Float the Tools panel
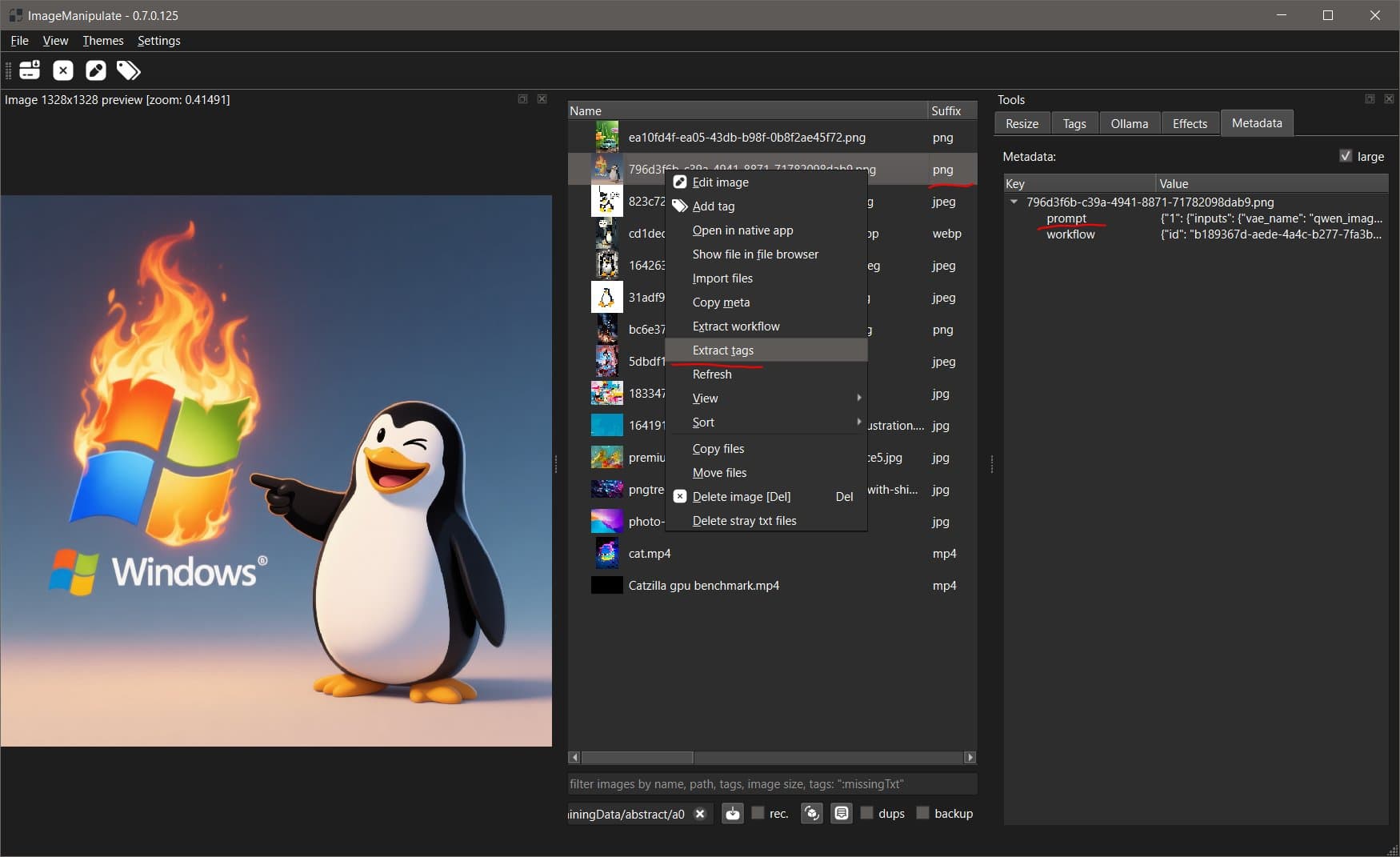The image size is (1400, 857). (1370, 99)
